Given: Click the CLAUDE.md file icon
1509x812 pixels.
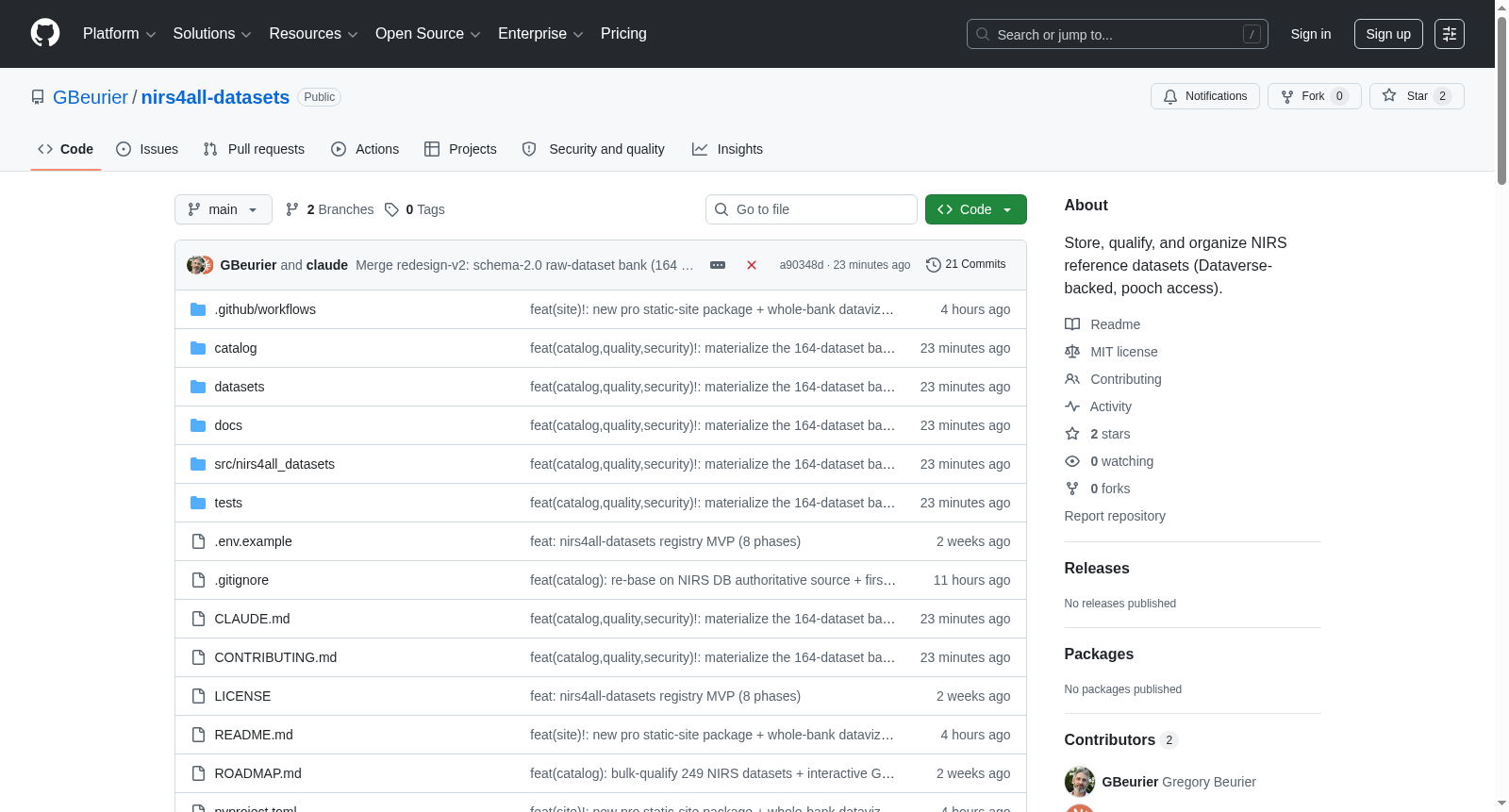Looking at the screenshot, I should point(198,619).
